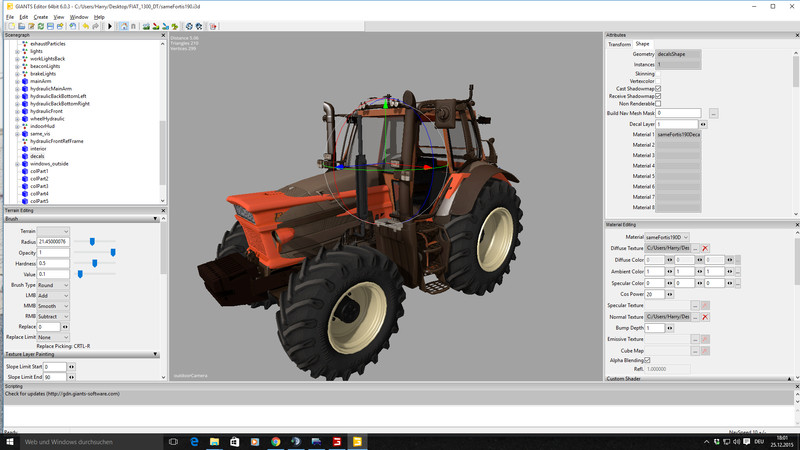This screenshot has width=800, height=450.
Task: Toggle the Alpha Blending checkbox
Action: (647, 360)
